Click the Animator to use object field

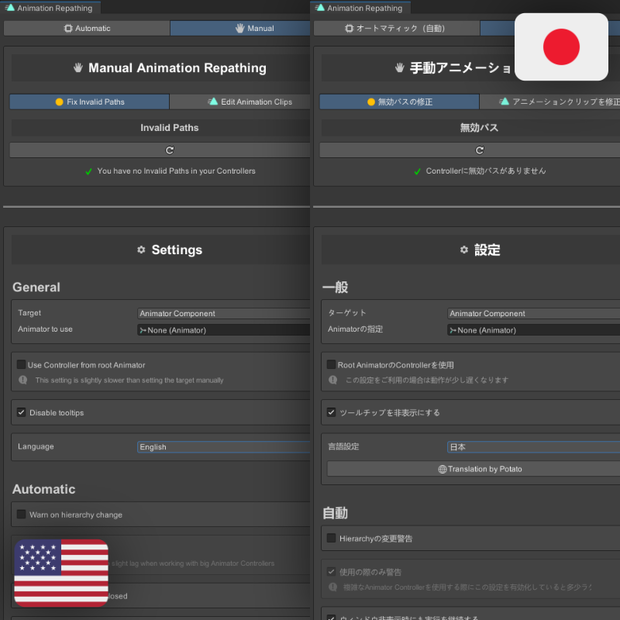click(223, 330)
